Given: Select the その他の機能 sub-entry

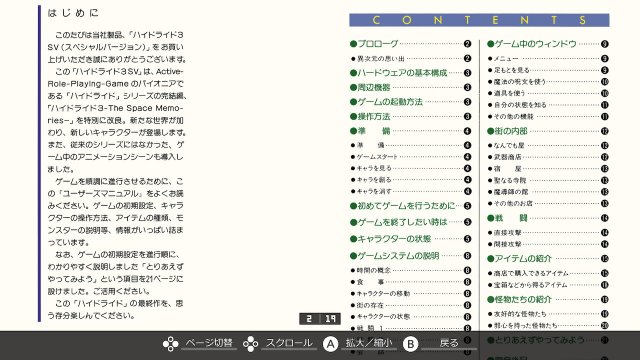Looking at the screenshot, I should [548, 117].
